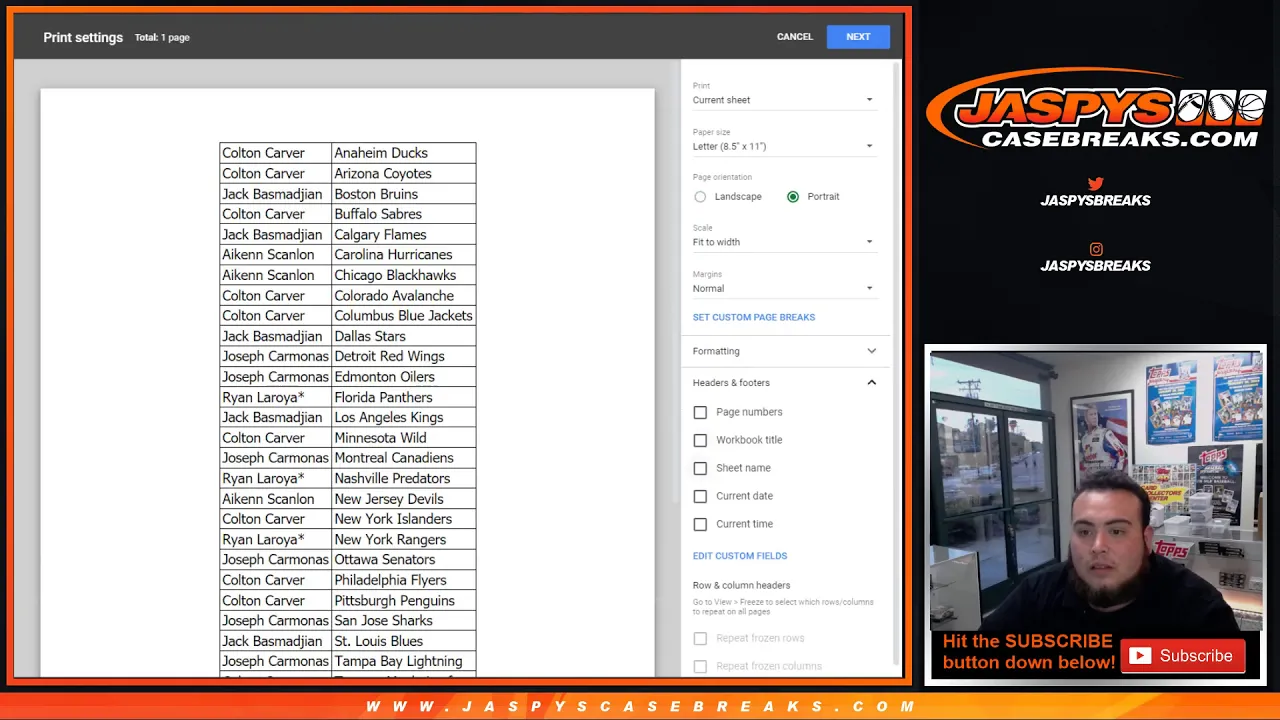Check the Repeat frozen rows option
The width and height of the screenshot is (1280, 720).
tap(700, 638)
